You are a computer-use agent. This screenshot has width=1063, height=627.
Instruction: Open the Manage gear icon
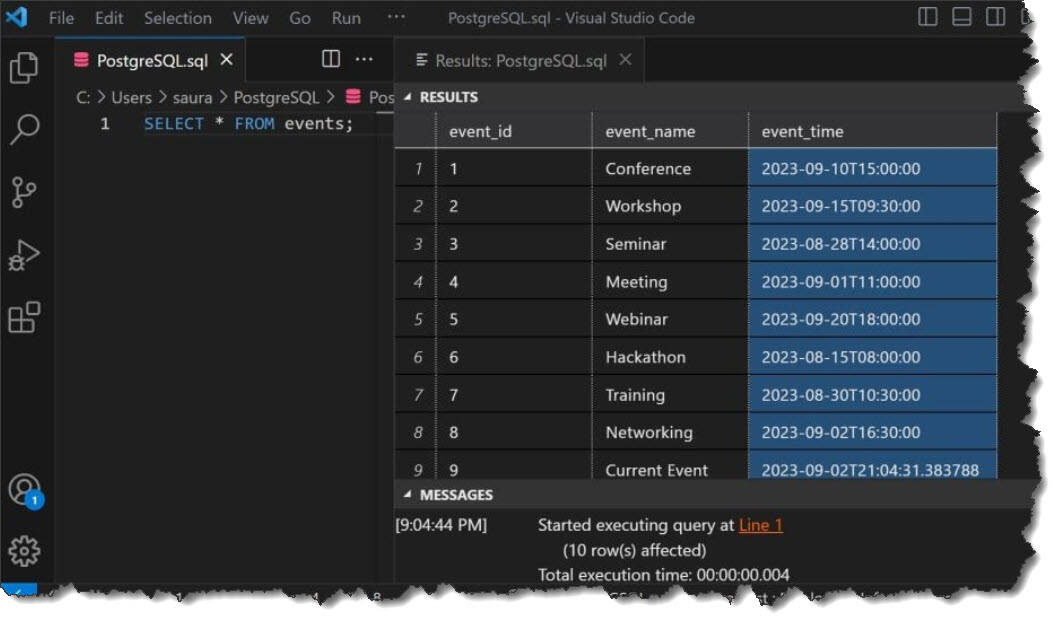click(24, 551)
